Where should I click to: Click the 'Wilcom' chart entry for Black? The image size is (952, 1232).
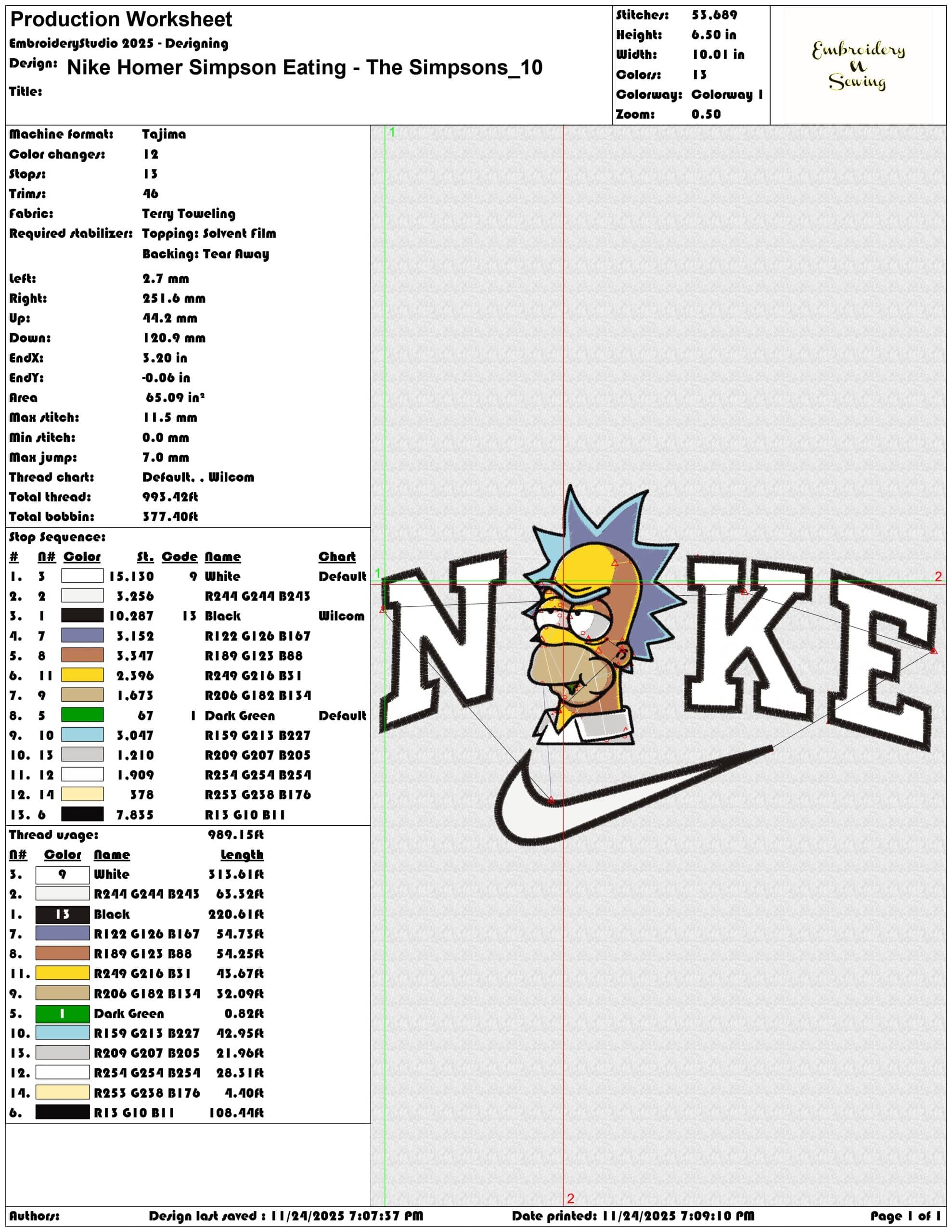[341, 616]
